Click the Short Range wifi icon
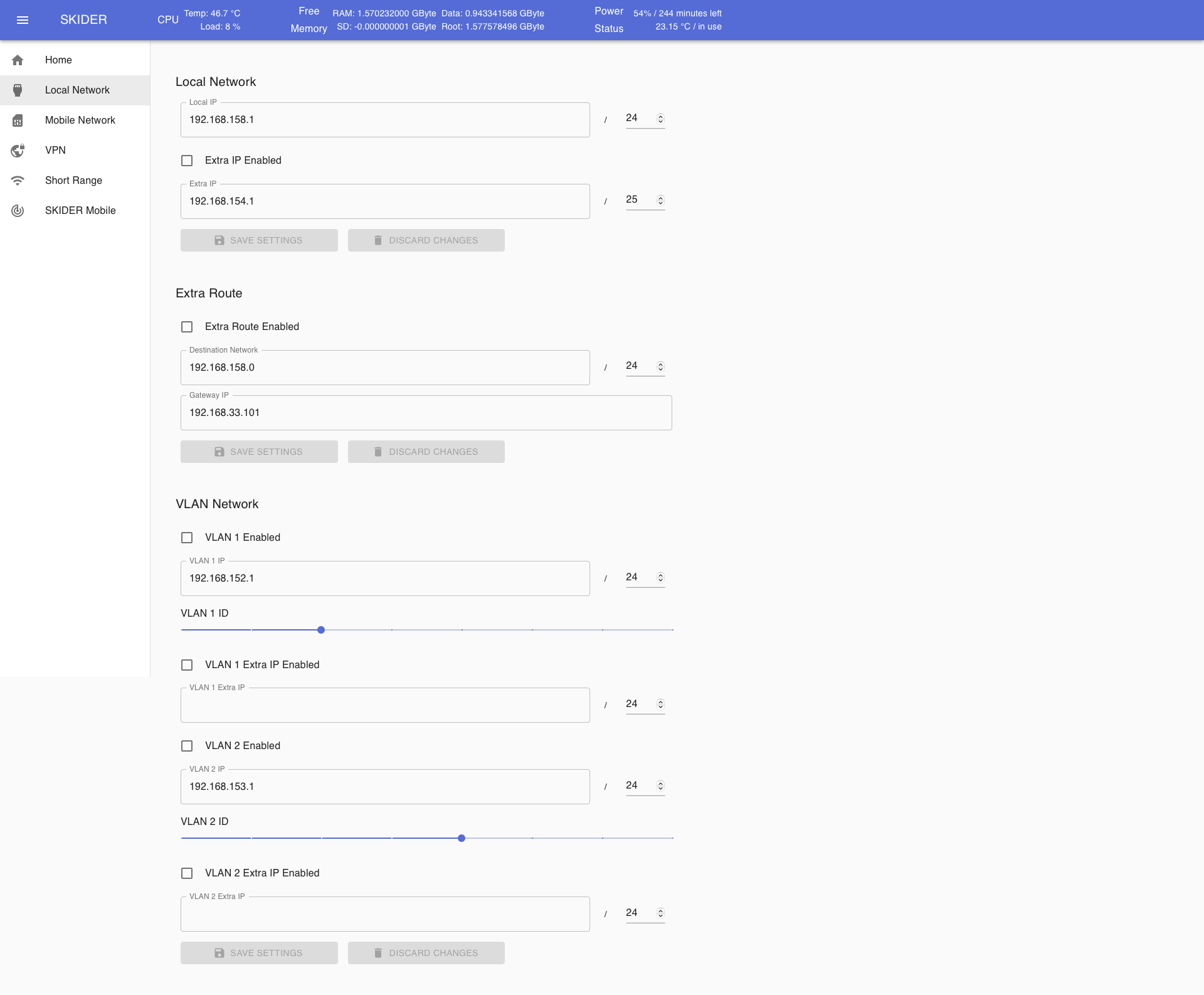This screenshot has width=1204, height=995. (x=18, y=181)
